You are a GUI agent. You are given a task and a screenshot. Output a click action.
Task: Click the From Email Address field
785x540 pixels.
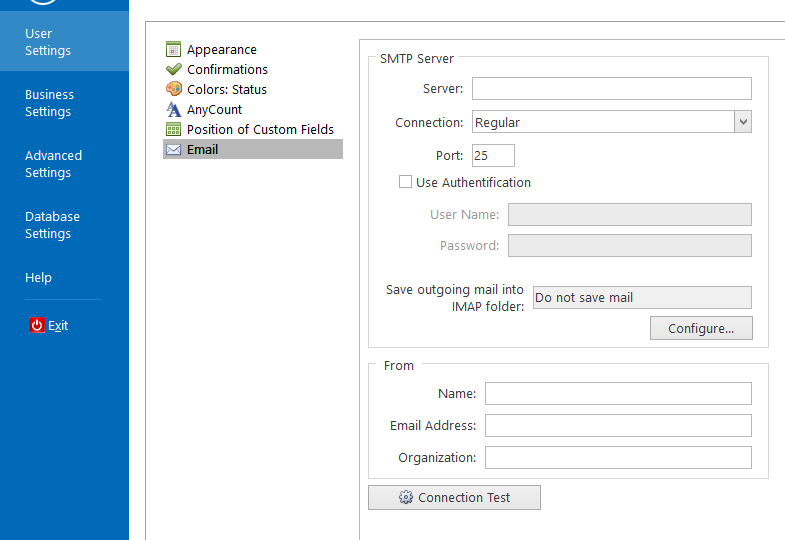coord(617,425)
